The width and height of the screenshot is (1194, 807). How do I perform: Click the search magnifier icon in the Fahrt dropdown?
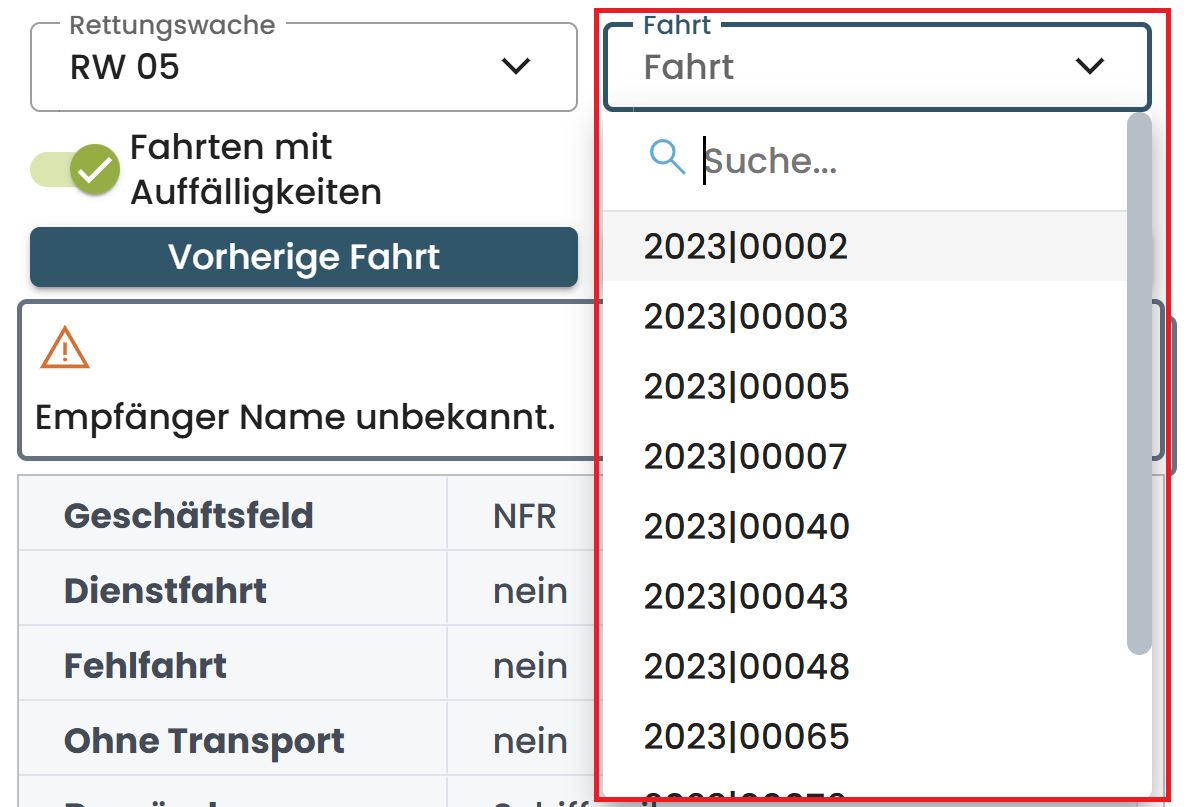(668, 158)
